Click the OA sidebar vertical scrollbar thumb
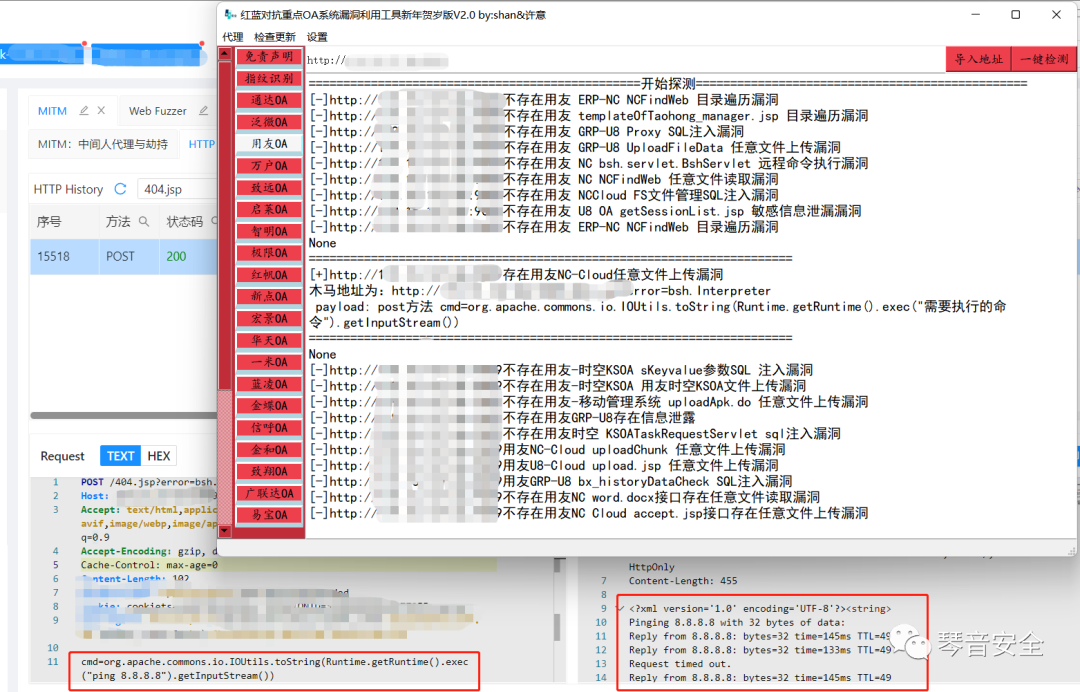Image resolution: width=1080 pixels, height=692 pixels. pyautogui.click(x=225, y=226)
